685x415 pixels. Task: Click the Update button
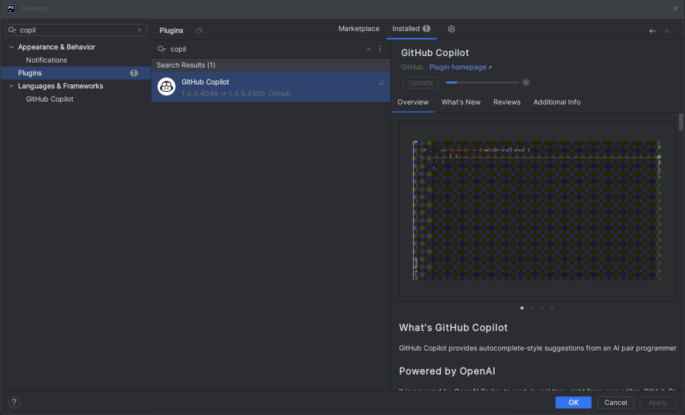[x=420, y=83]
